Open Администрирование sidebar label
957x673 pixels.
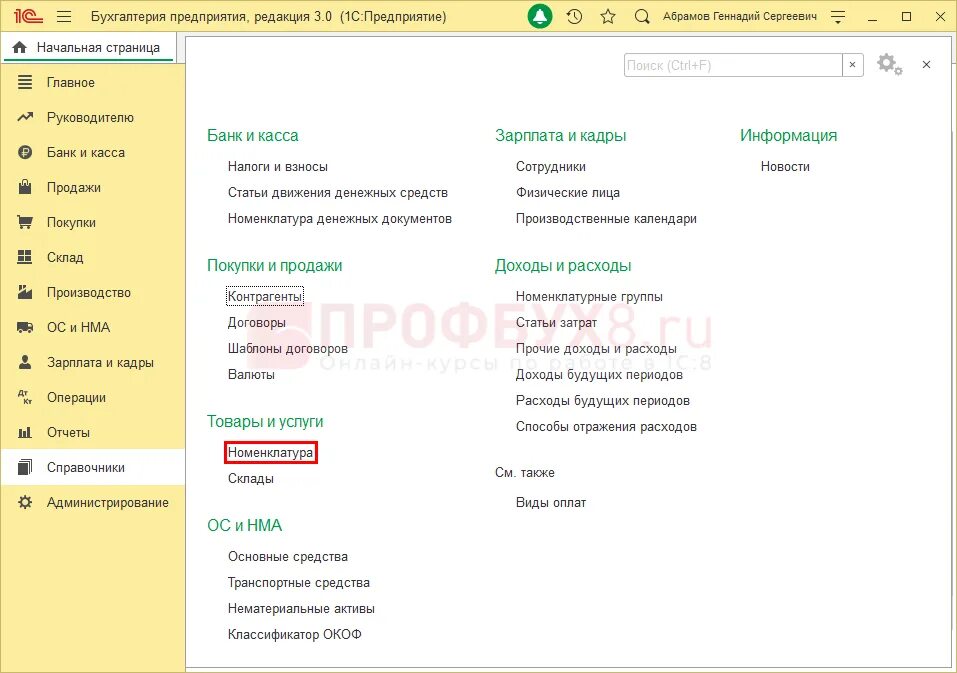108,503
